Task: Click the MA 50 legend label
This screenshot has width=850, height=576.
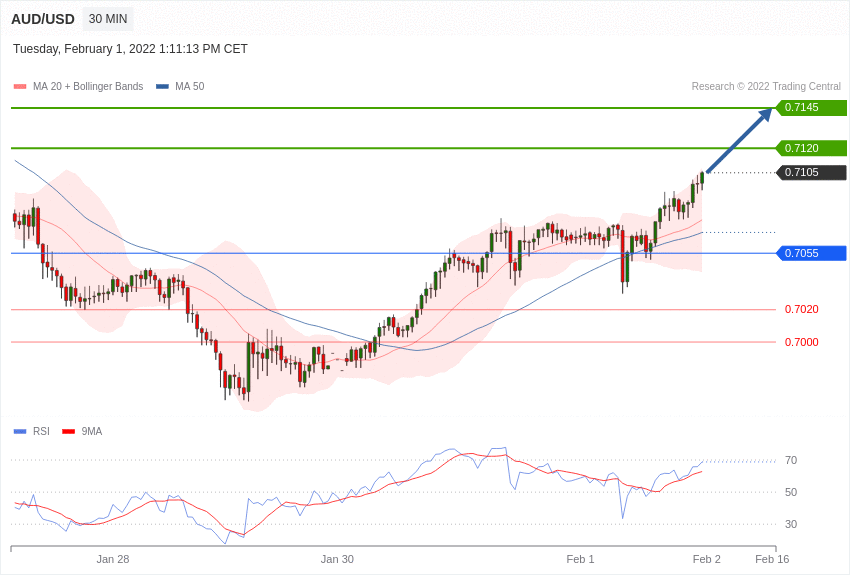Action: (x=190, y=86)
